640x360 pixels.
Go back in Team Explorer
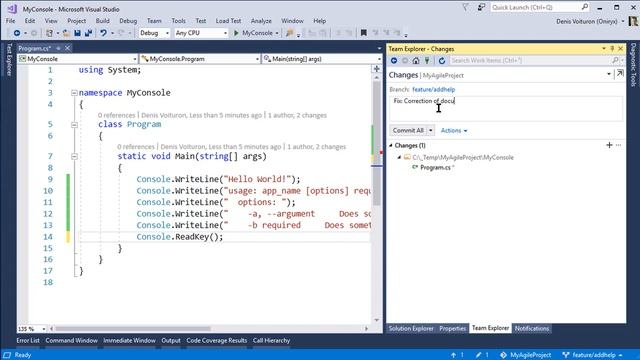[394, 60]
